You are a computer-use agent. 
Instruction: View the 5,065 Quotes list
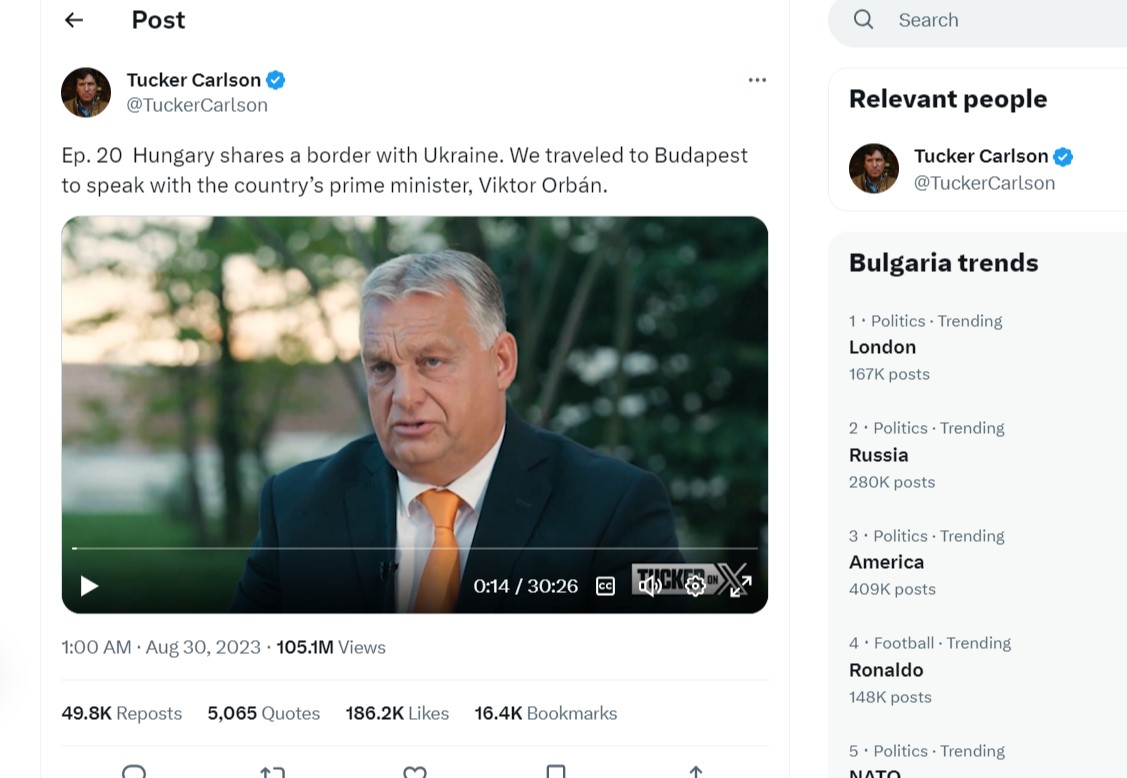point(264,713)
